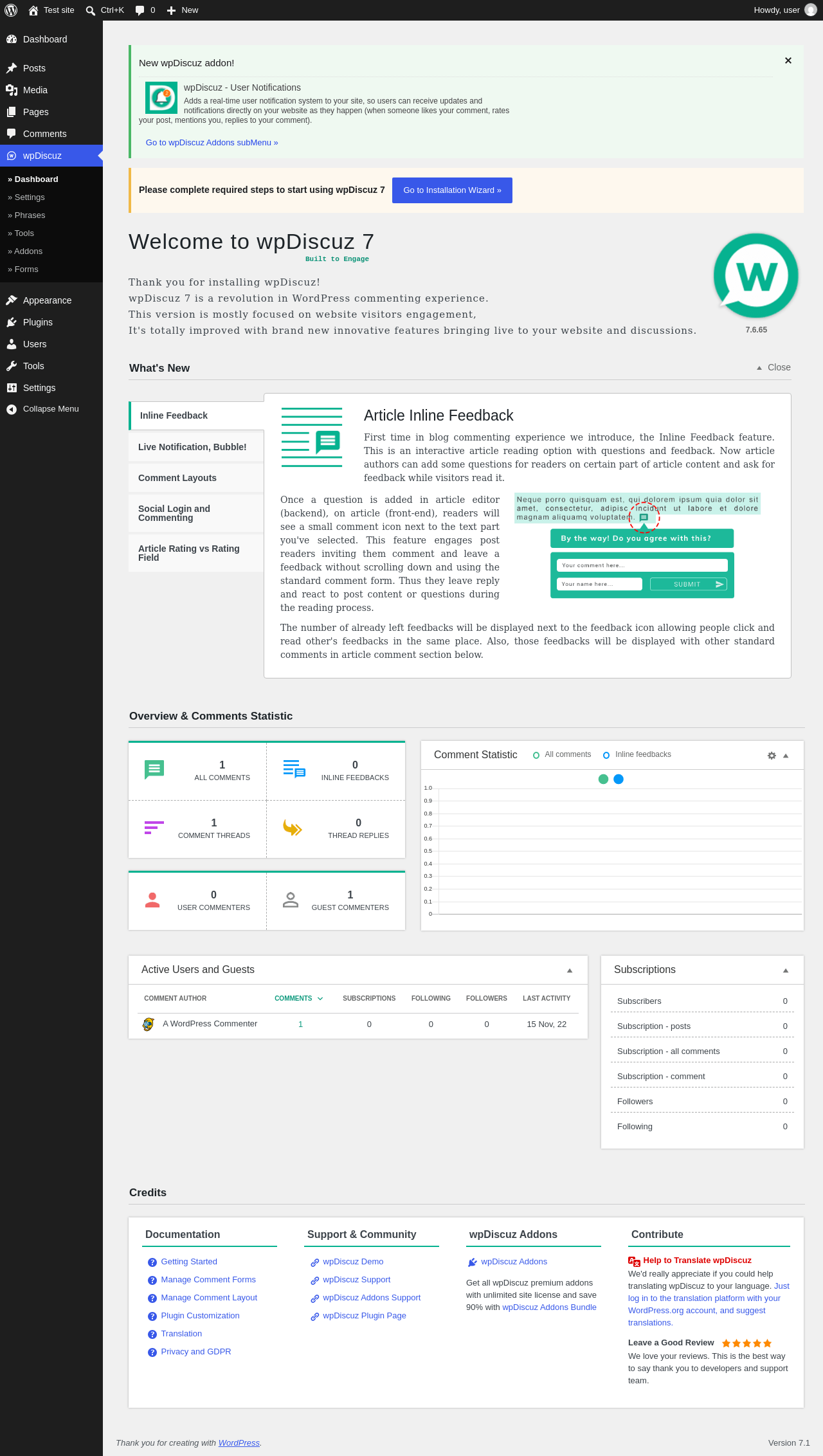Click the All Comments statistic icon
Screen dimensions: 823x1456
pyautogui.click(x=154, y=770)
